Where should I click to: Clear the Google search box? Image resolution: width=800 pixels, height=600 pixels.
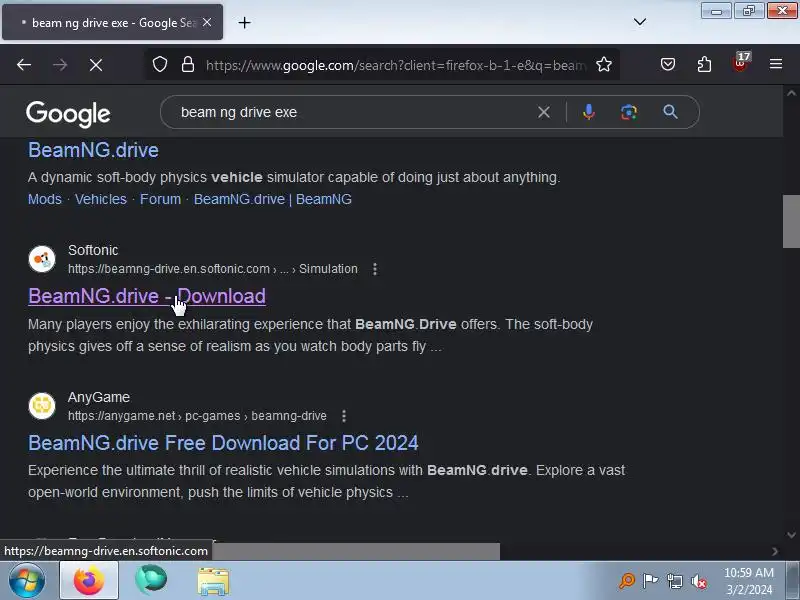pyautogui.click(x=544, y=112)
